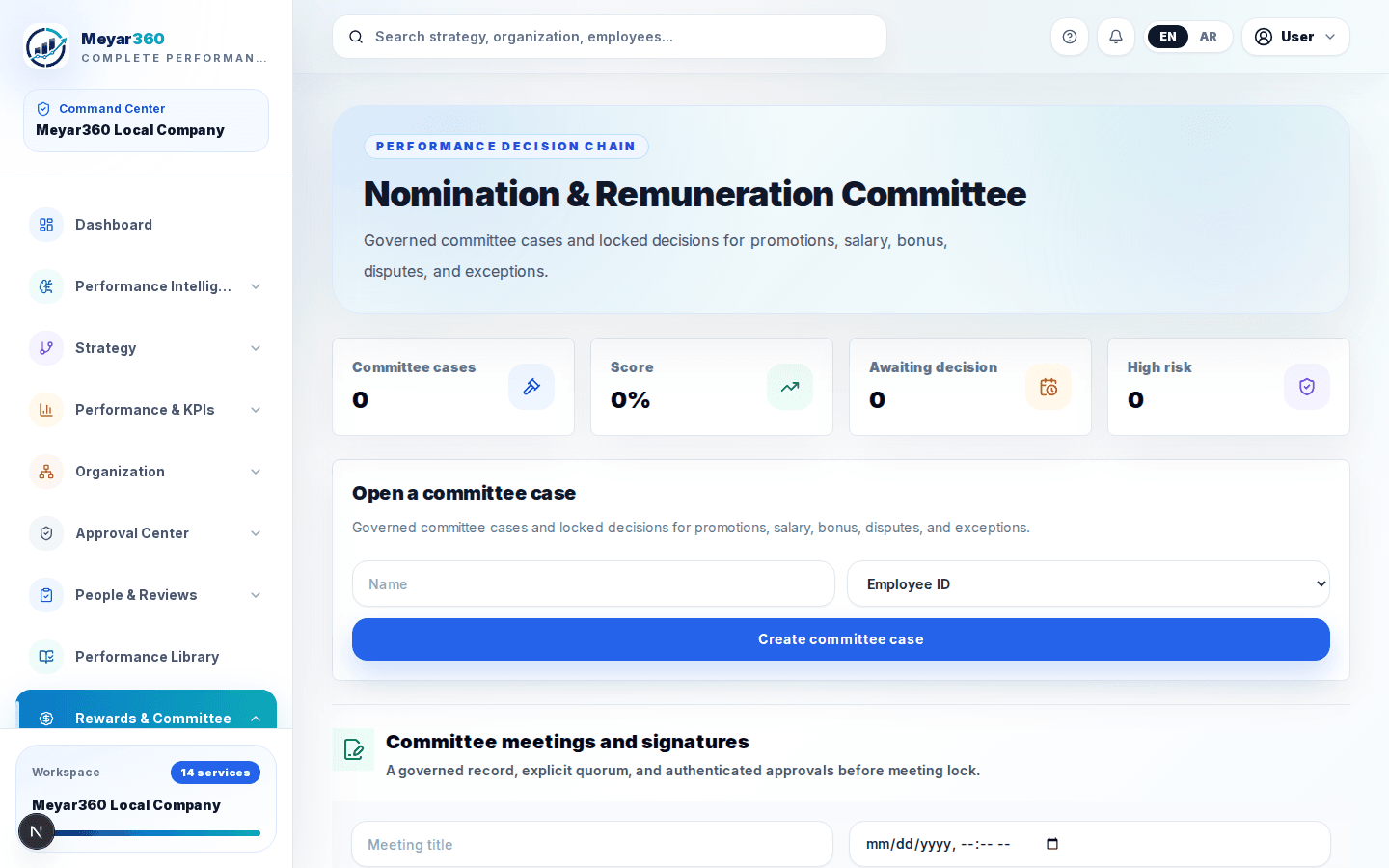1389x868 pixels.
Task: Click the calendar-clock icon in Awaiting decision card
Action: 1049,387
